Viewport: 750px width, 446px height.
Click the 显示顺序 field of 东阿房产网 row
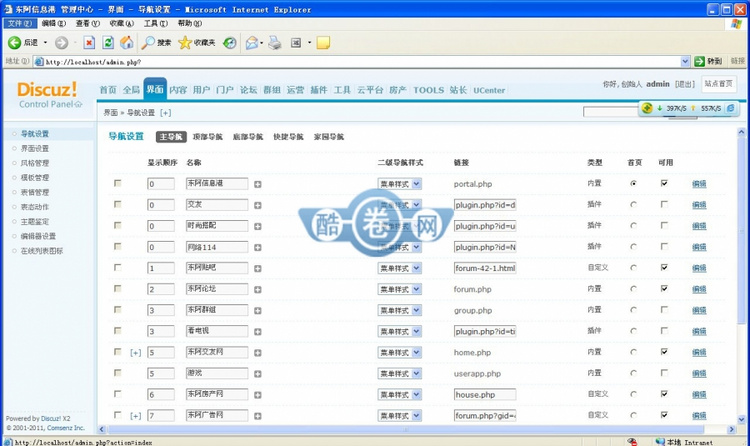coord(161,394)
